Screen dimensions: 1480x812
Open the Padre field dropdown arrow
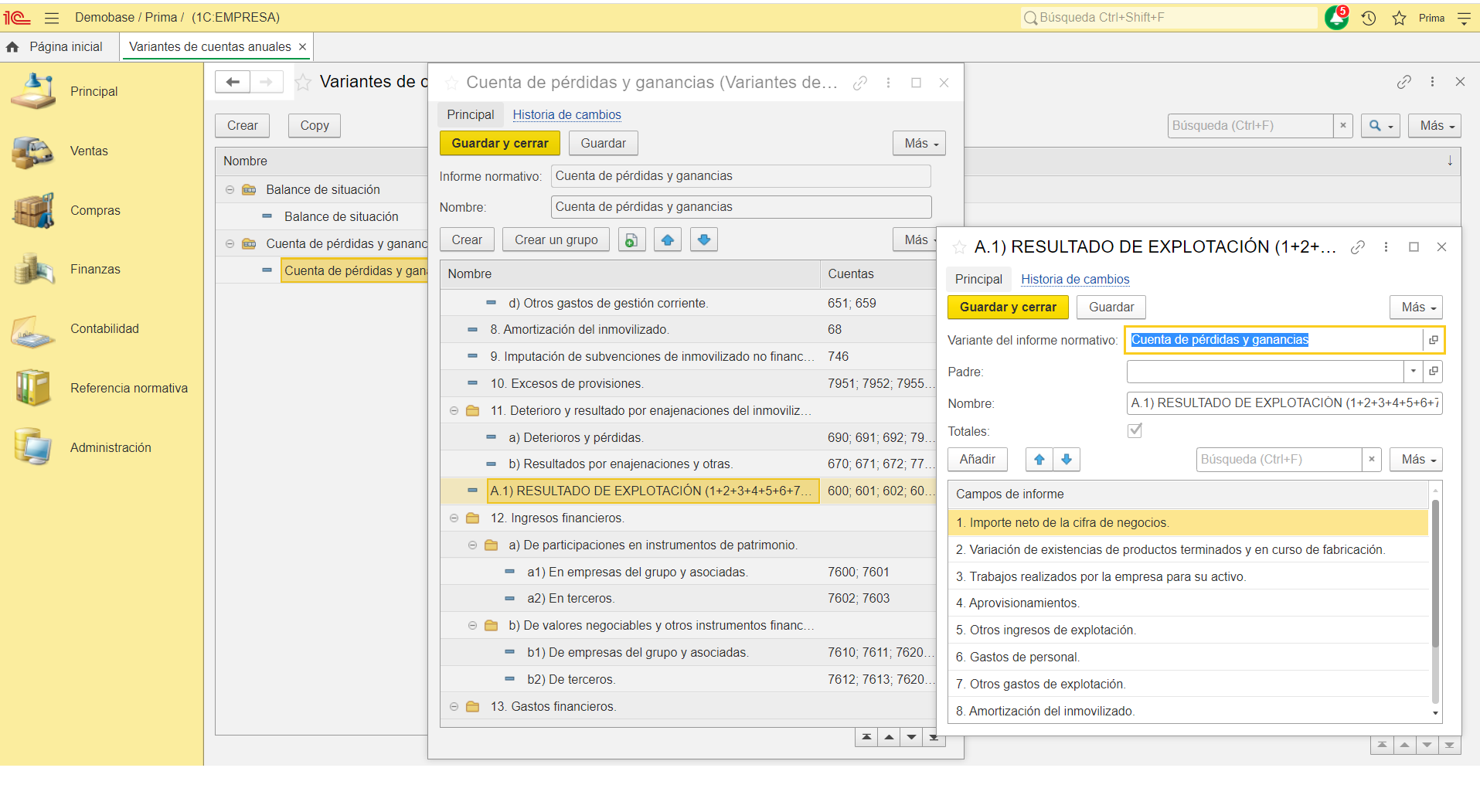point(1413,372)
